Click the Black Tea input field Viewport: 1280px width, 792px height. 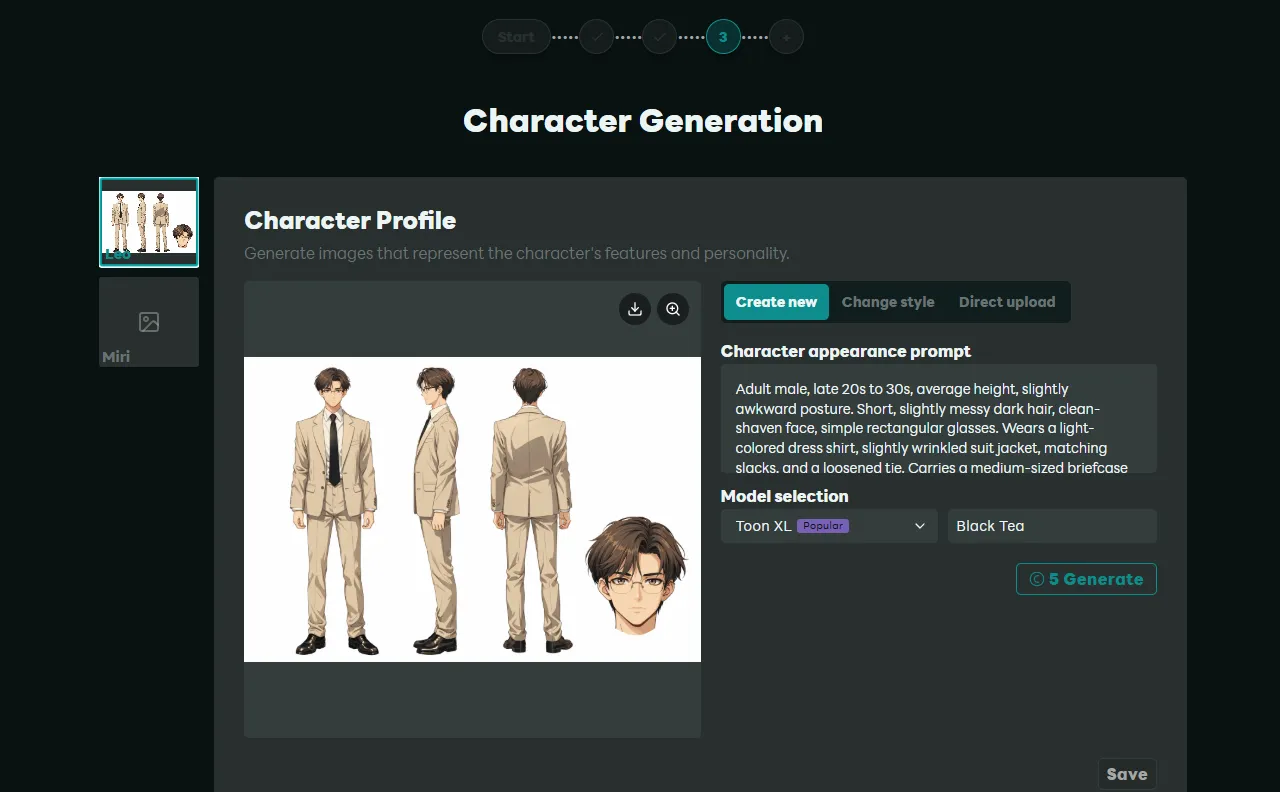point(1052,526)
